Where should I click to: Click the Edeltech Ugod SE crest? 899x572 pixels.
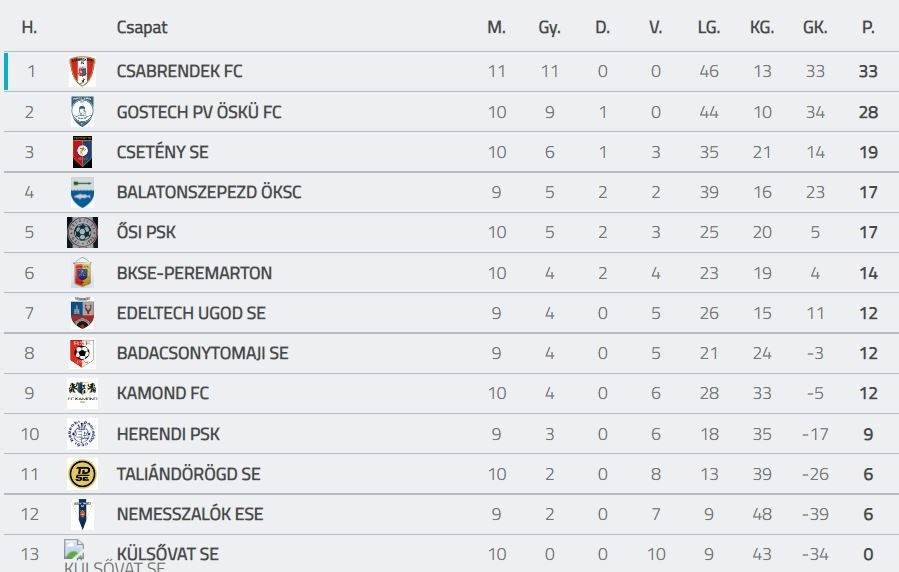pyautogui.click(x=82, y=313)
